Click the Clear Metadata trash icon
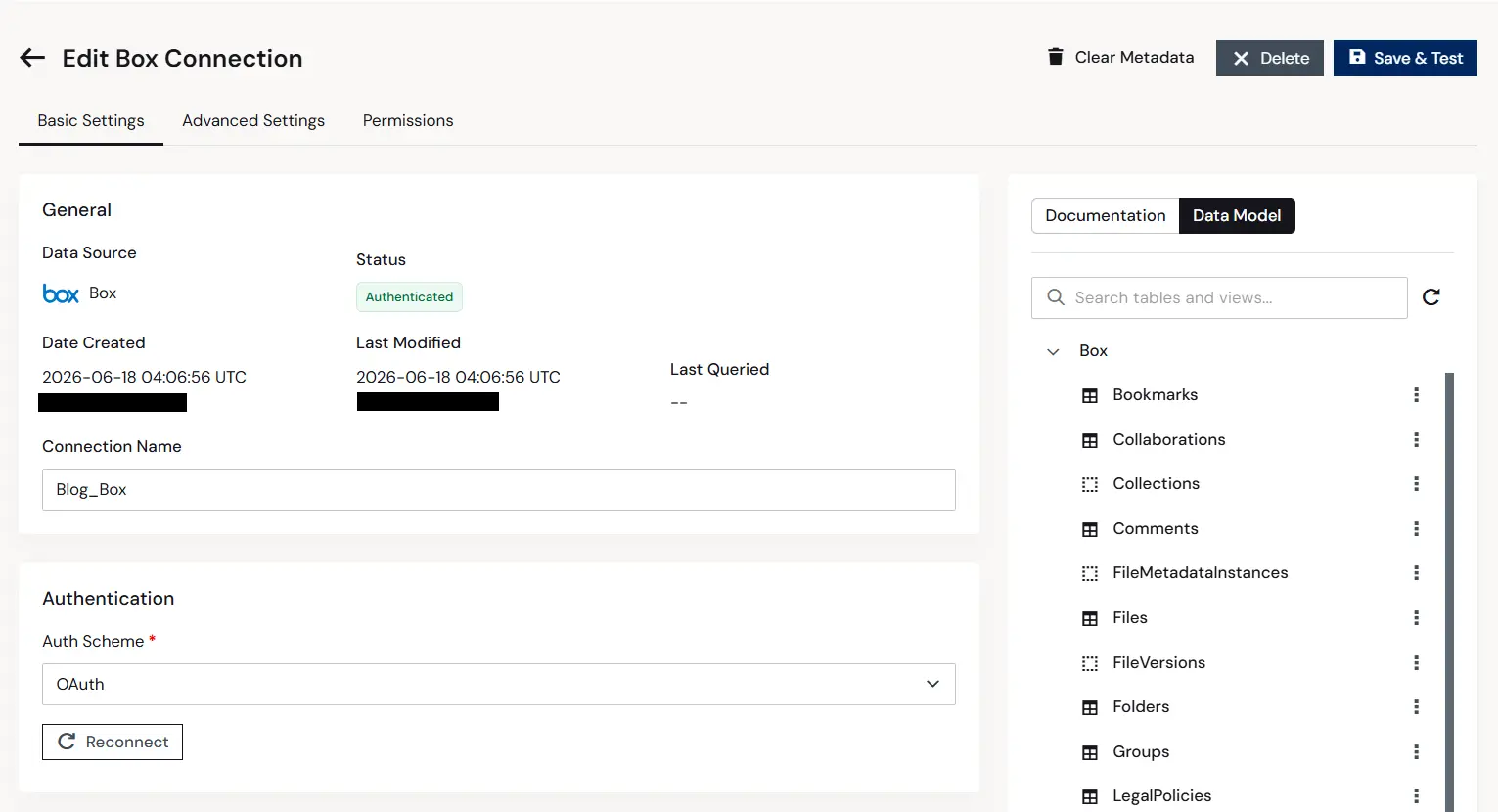This screenshot has width=1498, height=812. [1055, 57]
